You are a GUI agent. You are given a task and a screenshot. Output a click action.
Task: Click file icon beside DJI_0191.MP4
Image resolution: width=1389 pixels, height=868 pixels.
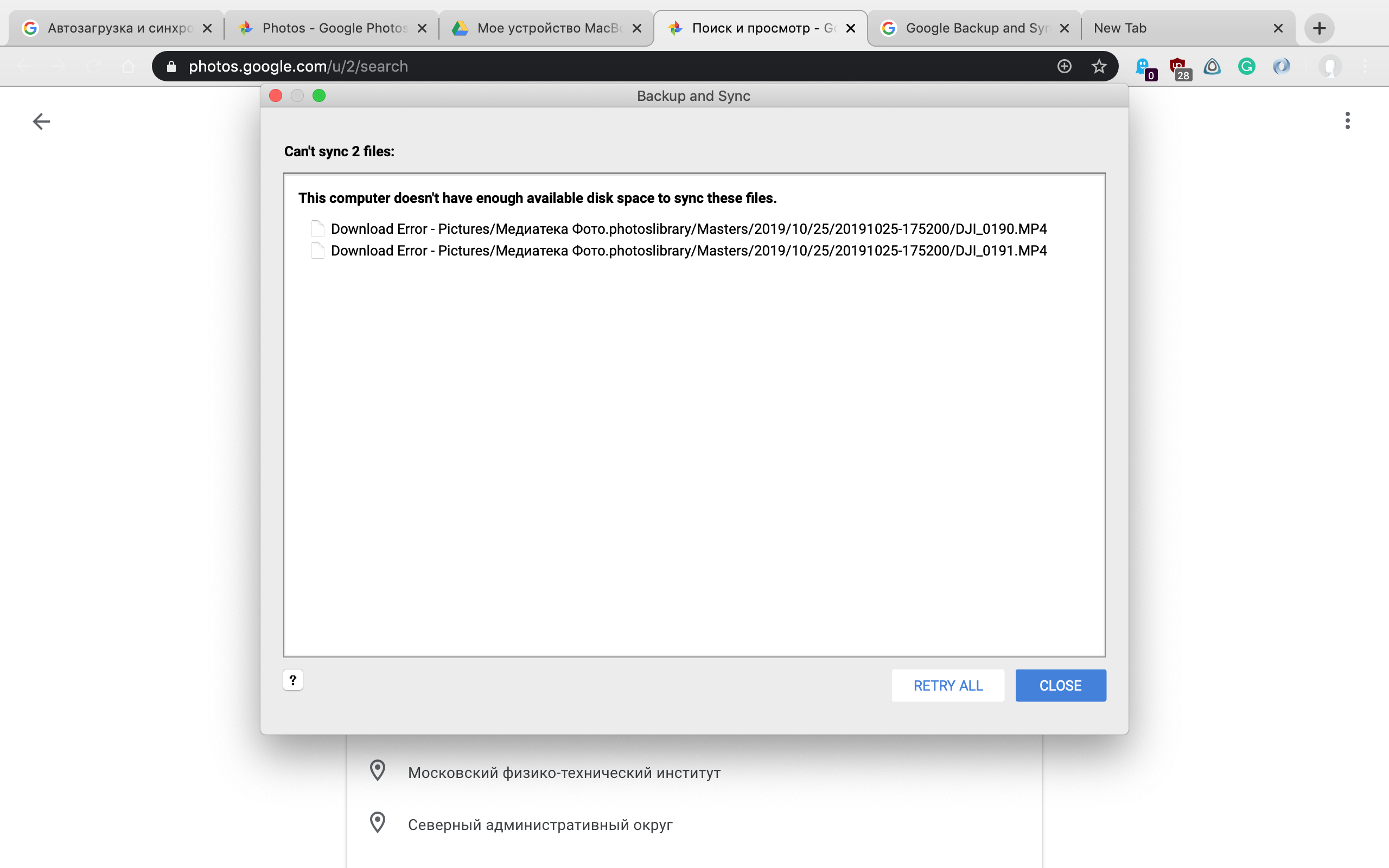point(317,250)
